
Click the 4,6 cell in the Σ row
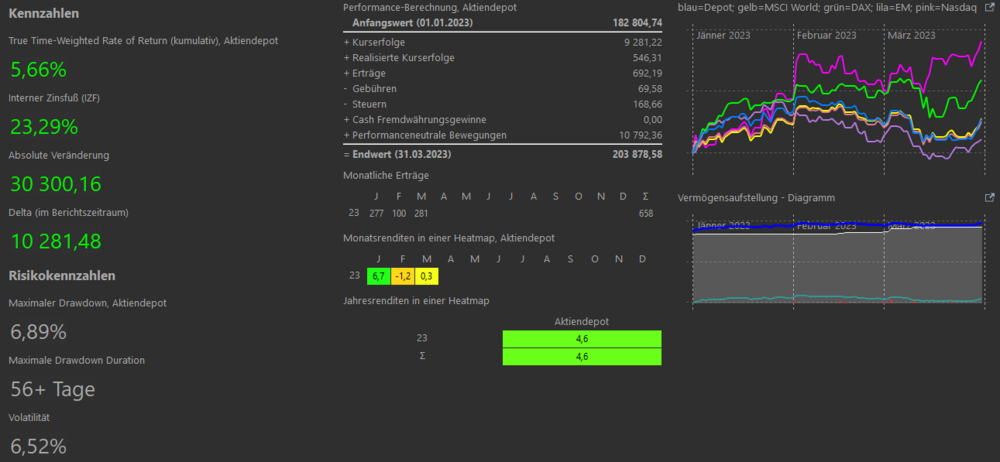[582, 357]
